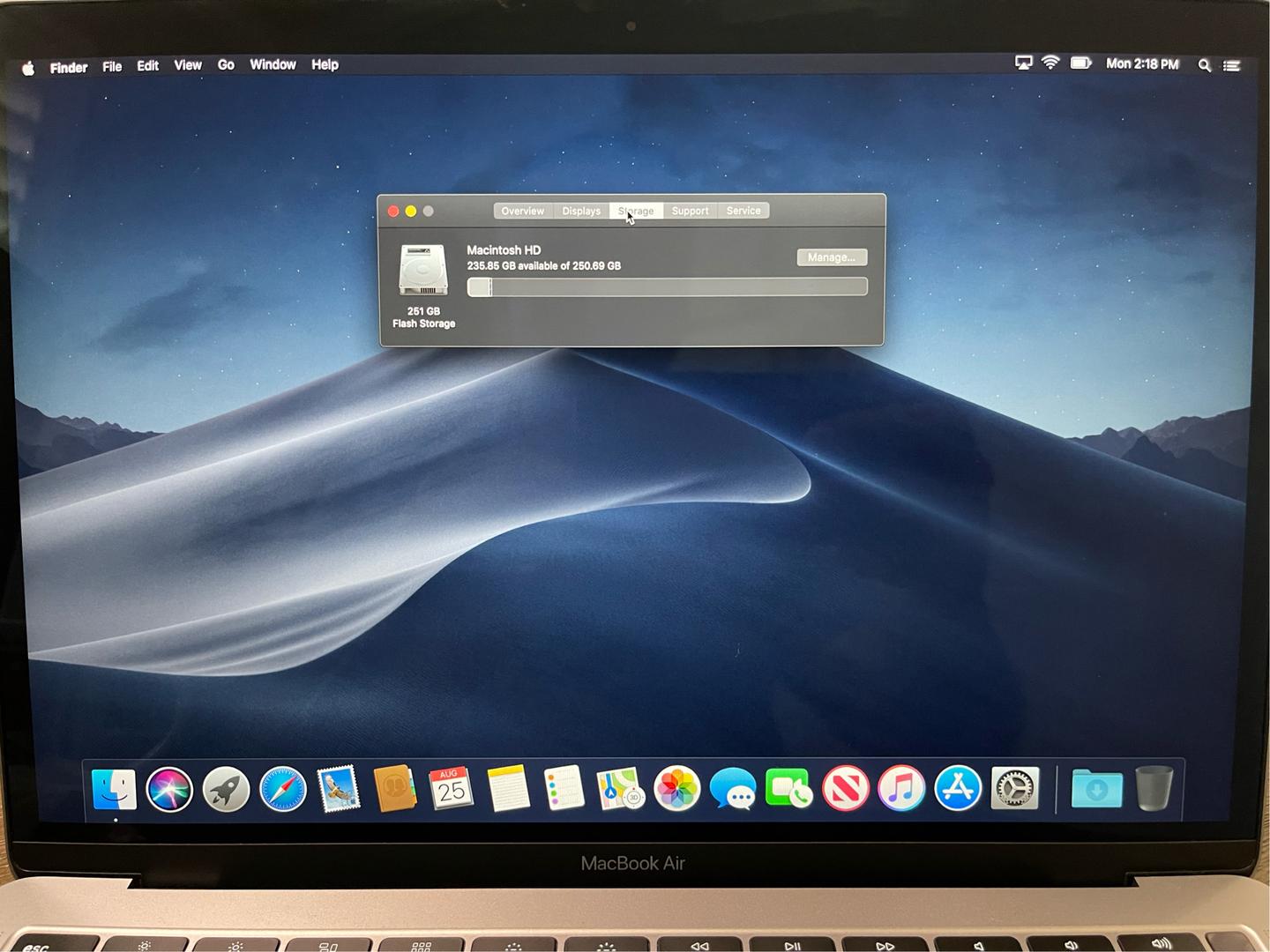Launch FaceTime green icon

788,789
